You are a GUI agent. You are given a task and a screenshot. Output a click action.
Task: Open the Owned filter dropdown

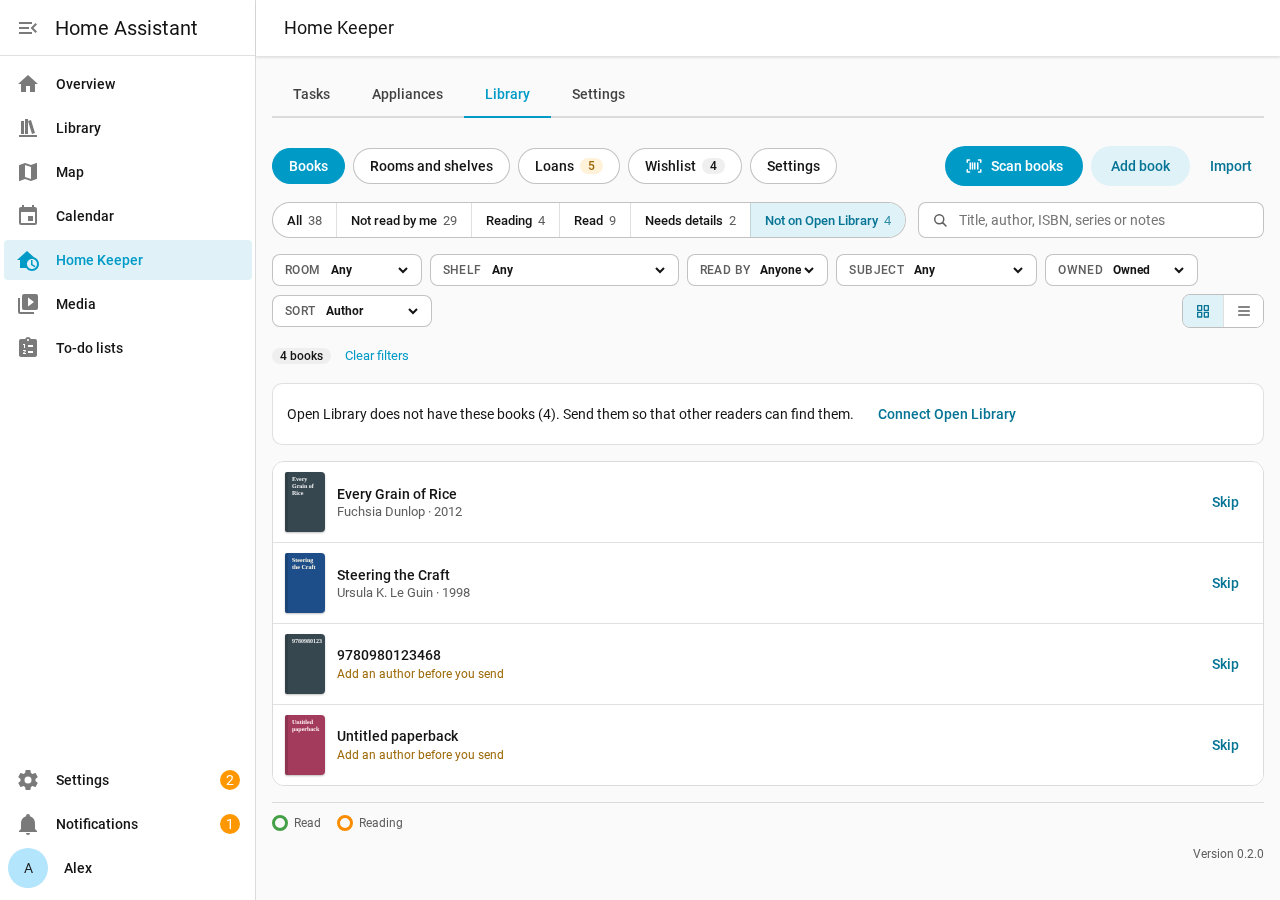1121,270
